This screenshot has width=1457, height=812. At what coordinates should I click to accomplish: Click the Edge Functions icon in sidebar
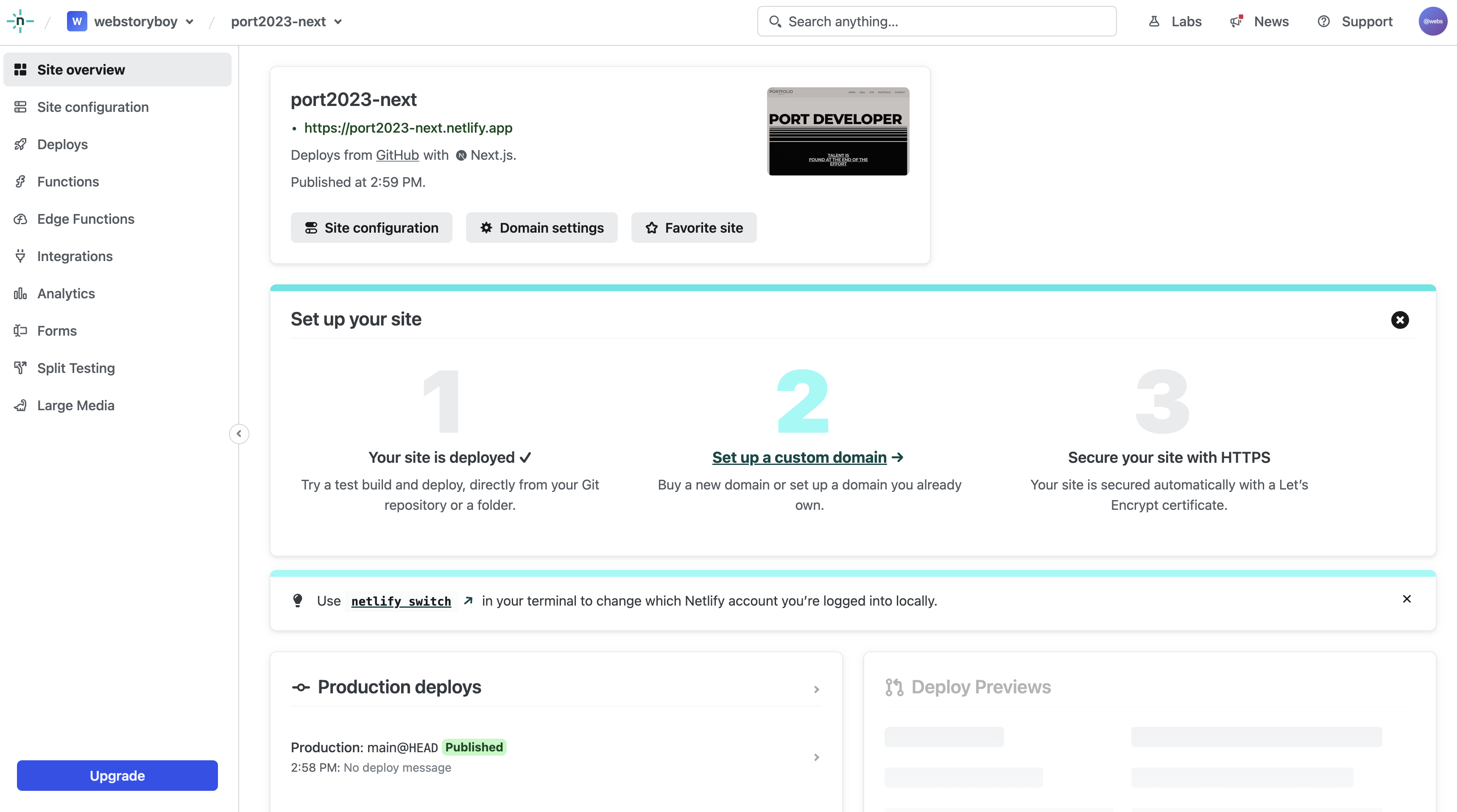tap(20, 218)
